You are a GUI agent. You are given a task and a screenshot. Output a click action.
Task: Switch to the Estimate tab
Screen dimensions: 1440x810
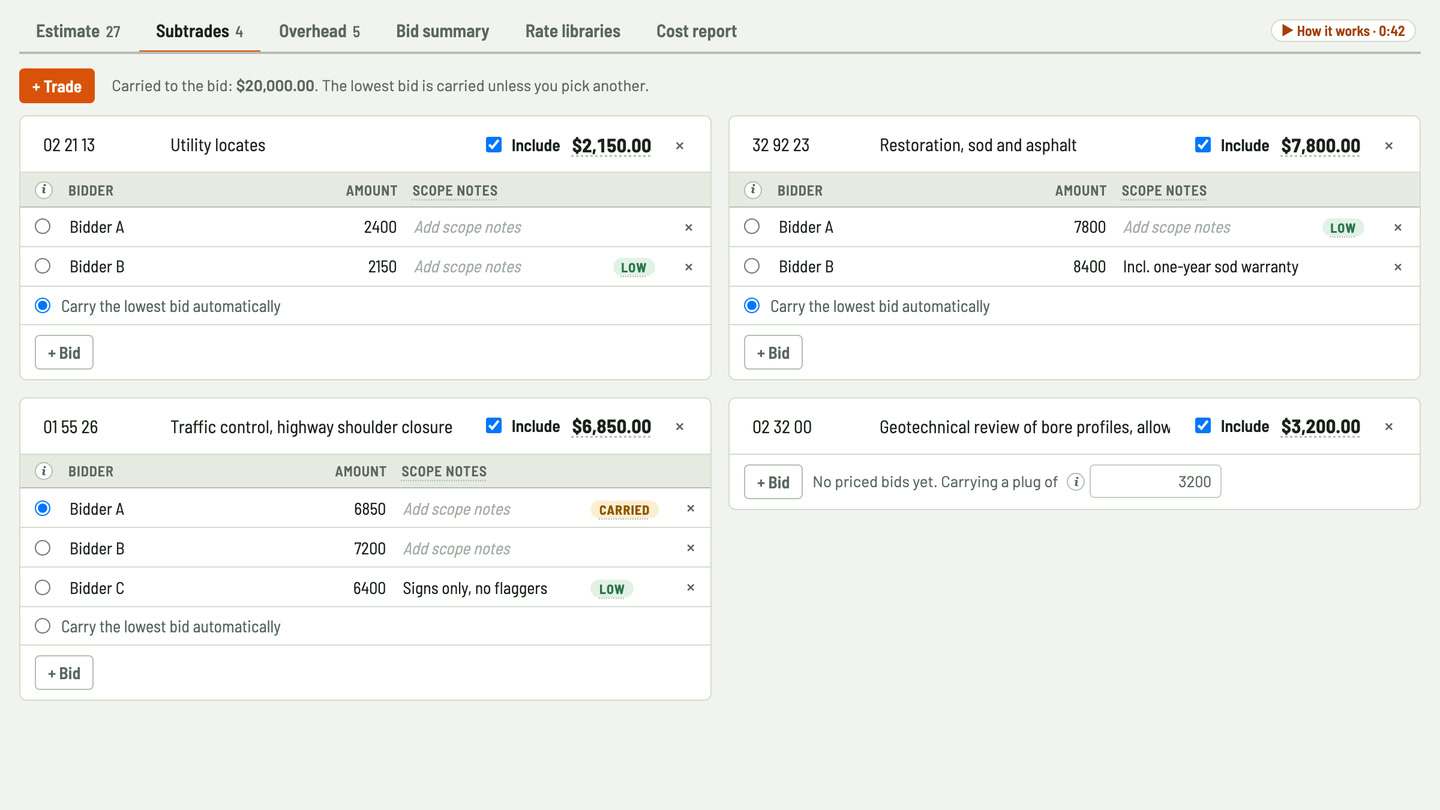[x=78, y=31]
